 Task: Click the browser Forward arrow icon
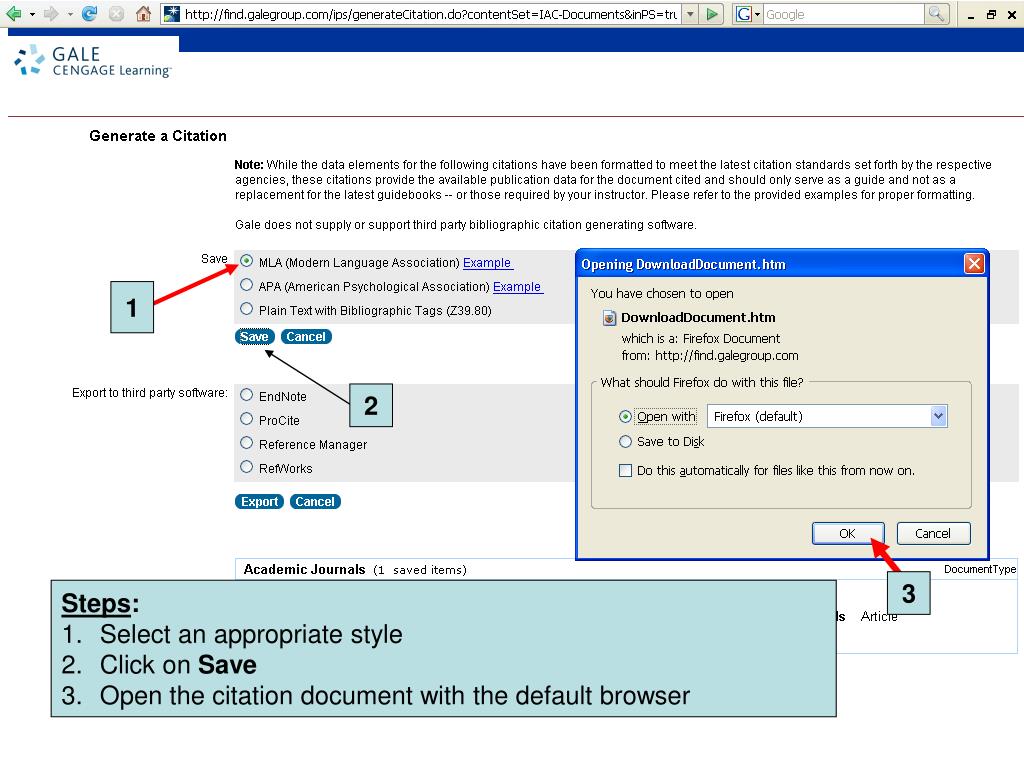50,14
